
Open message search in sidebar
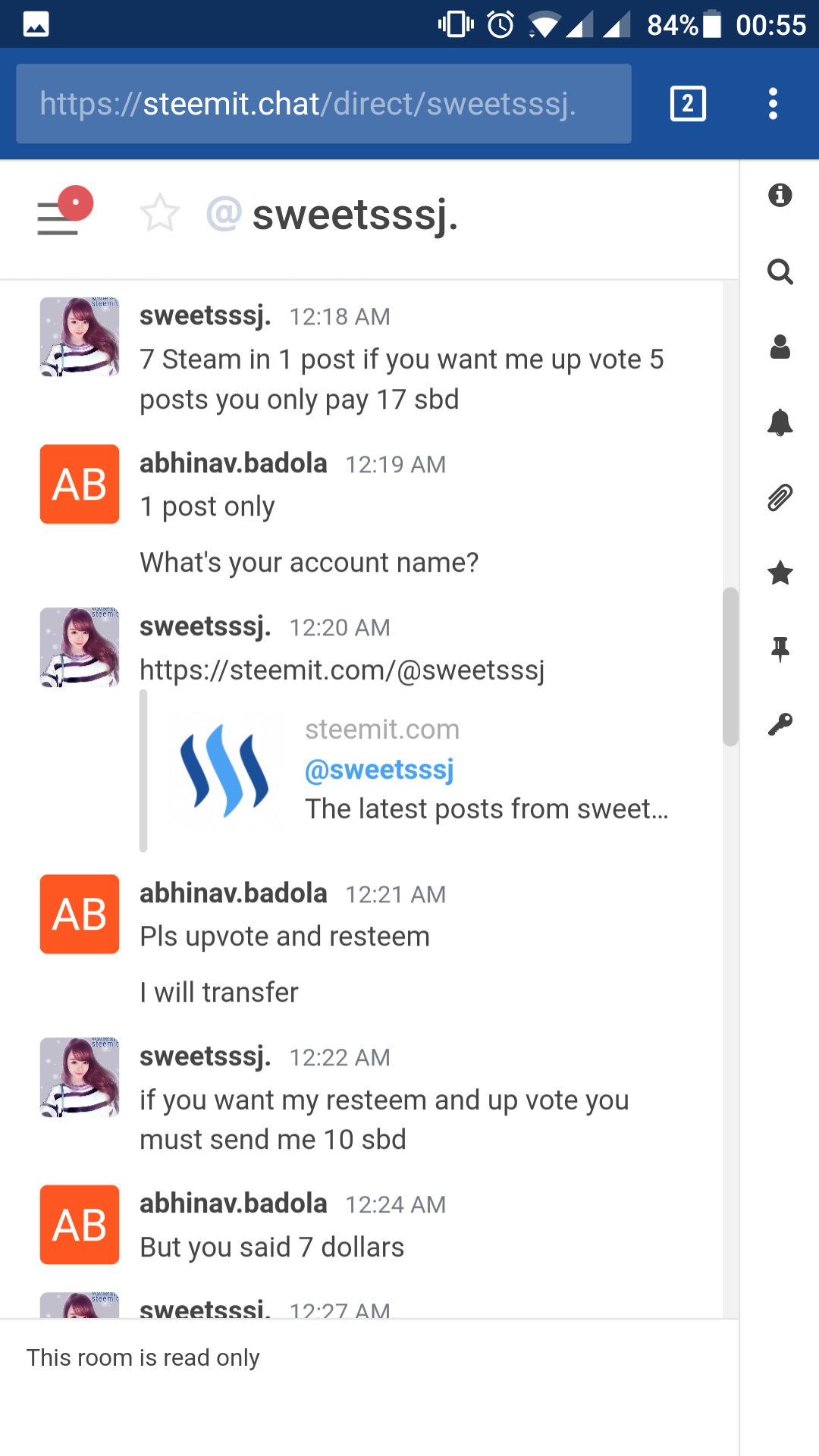(x=780, y=271)
